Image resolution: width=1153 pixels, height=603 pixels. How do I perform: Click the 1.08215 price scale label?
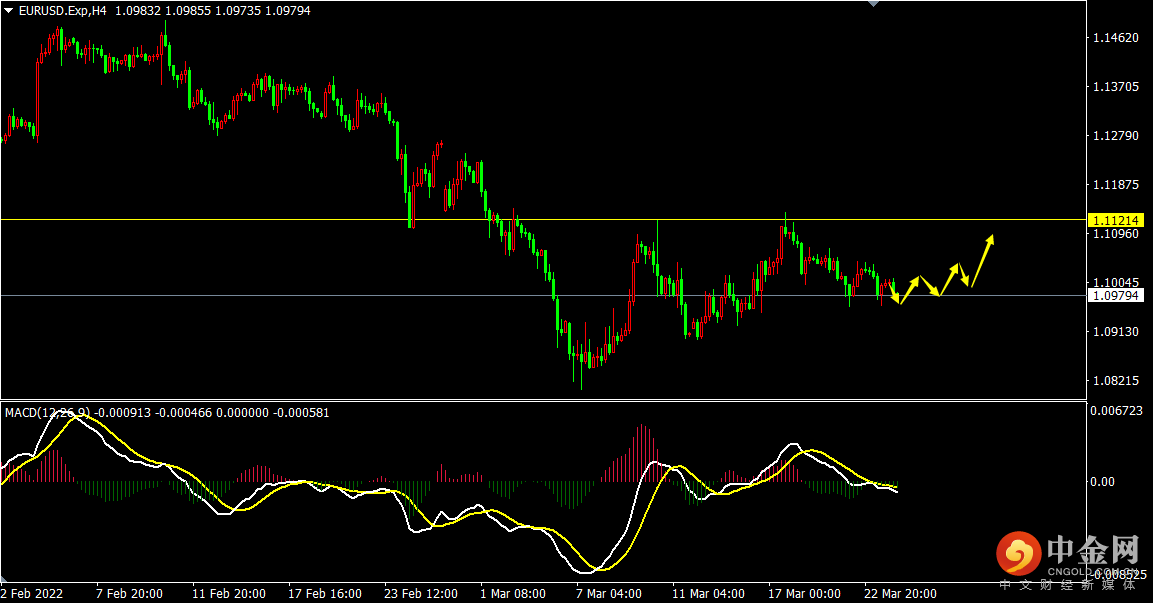(1115, 381)
